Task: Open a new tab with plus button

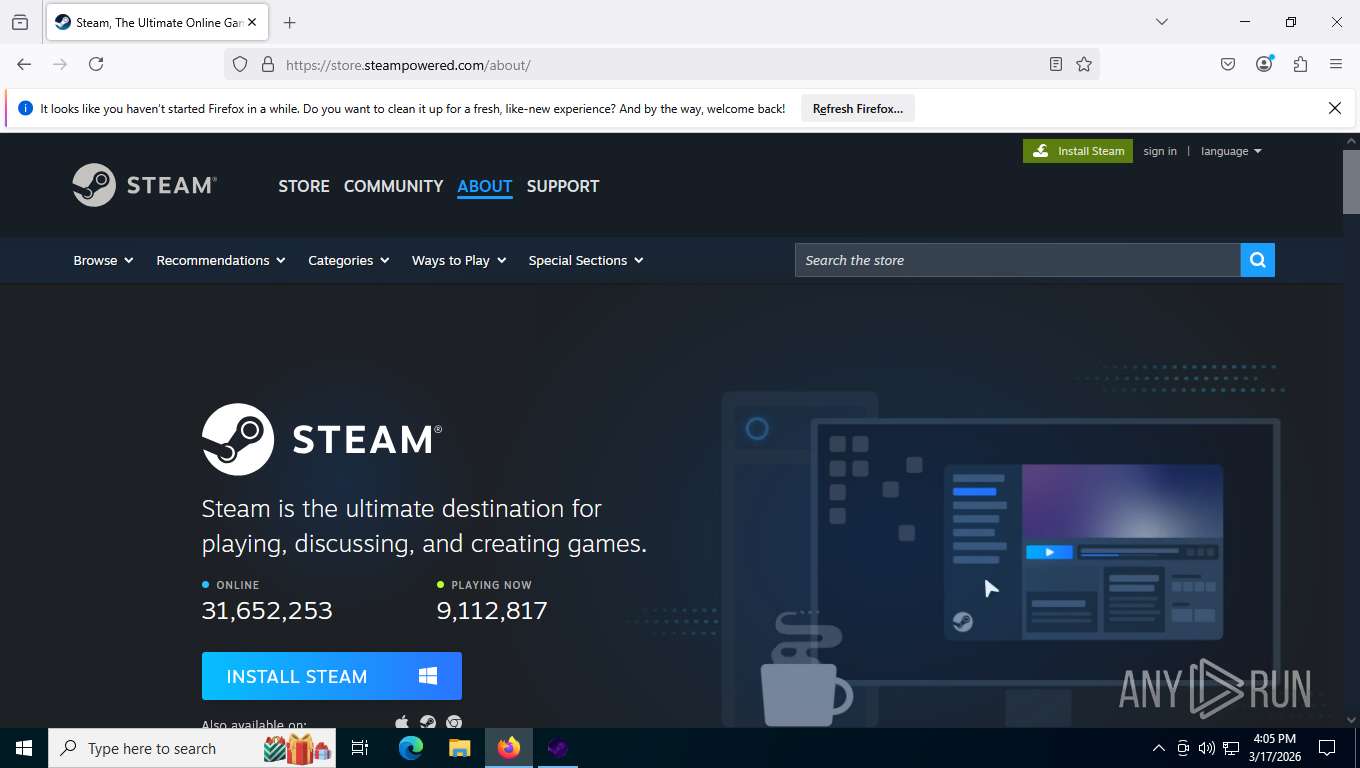Action: pos(290,22)
